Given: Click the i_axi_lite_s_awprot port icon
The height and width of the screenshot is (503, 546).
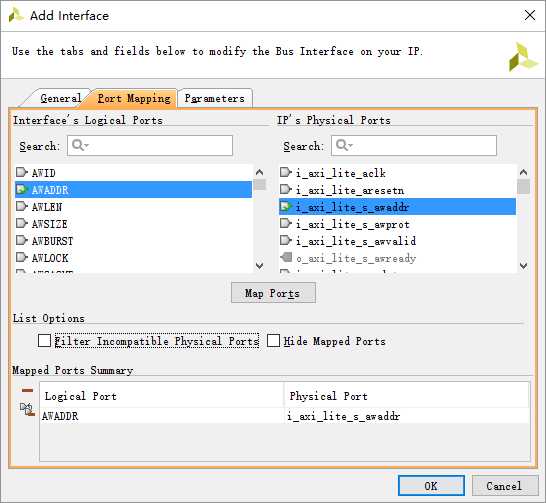Looking at the screenshot, I should pos(286,223).
